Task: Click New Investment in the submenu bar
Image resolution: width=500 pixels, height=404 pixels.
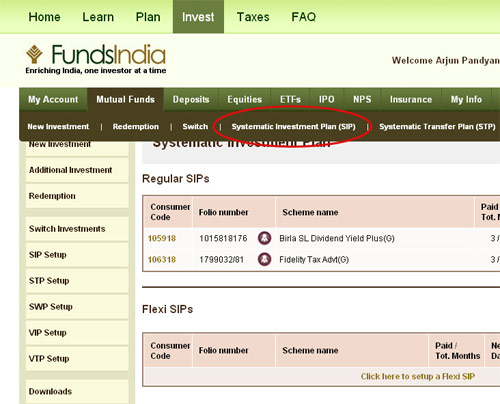Action: 58,127
